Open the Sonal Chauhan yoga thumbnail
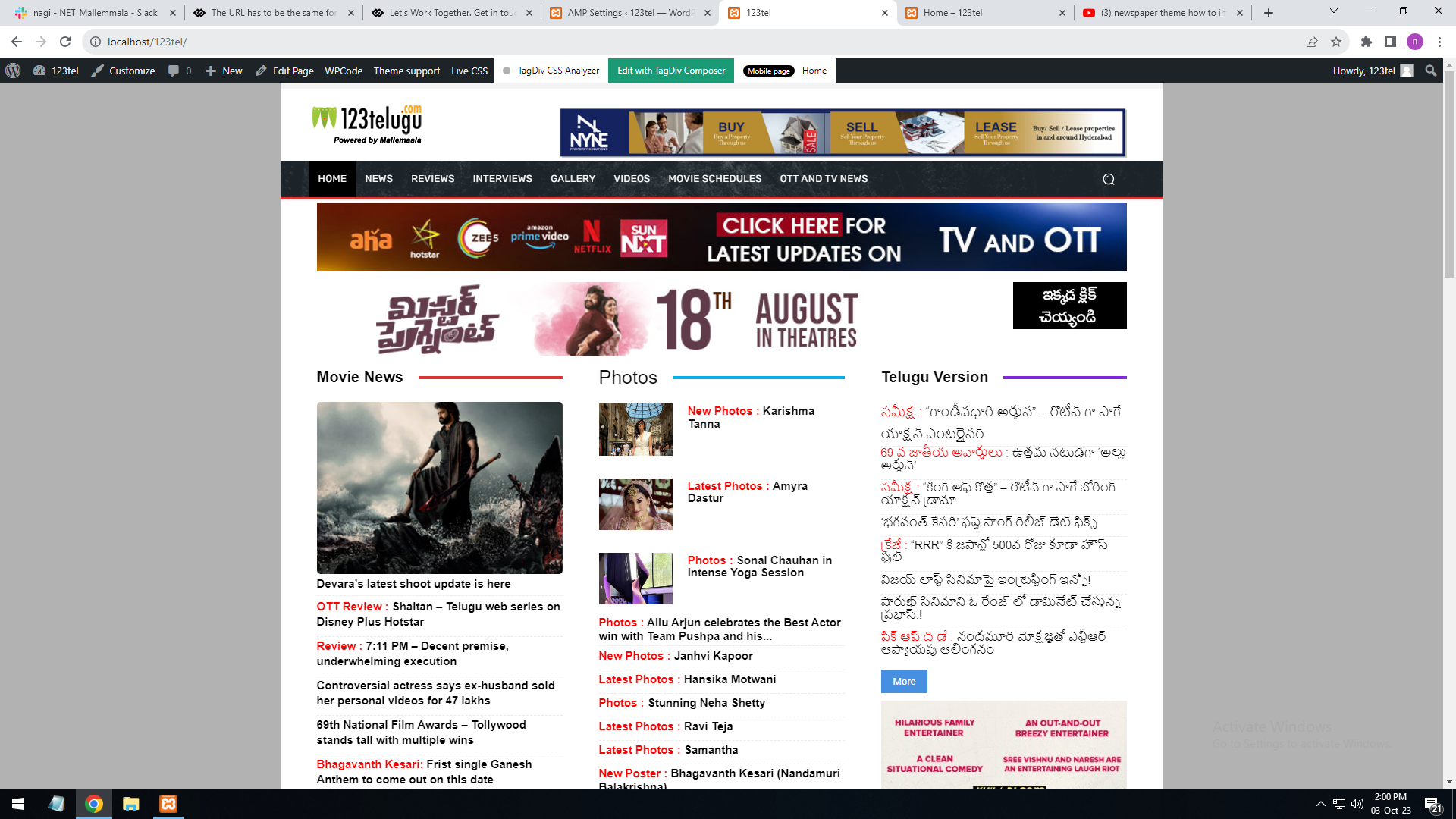The width and height of the screenshot is (1456, 819). click(635, 579)
